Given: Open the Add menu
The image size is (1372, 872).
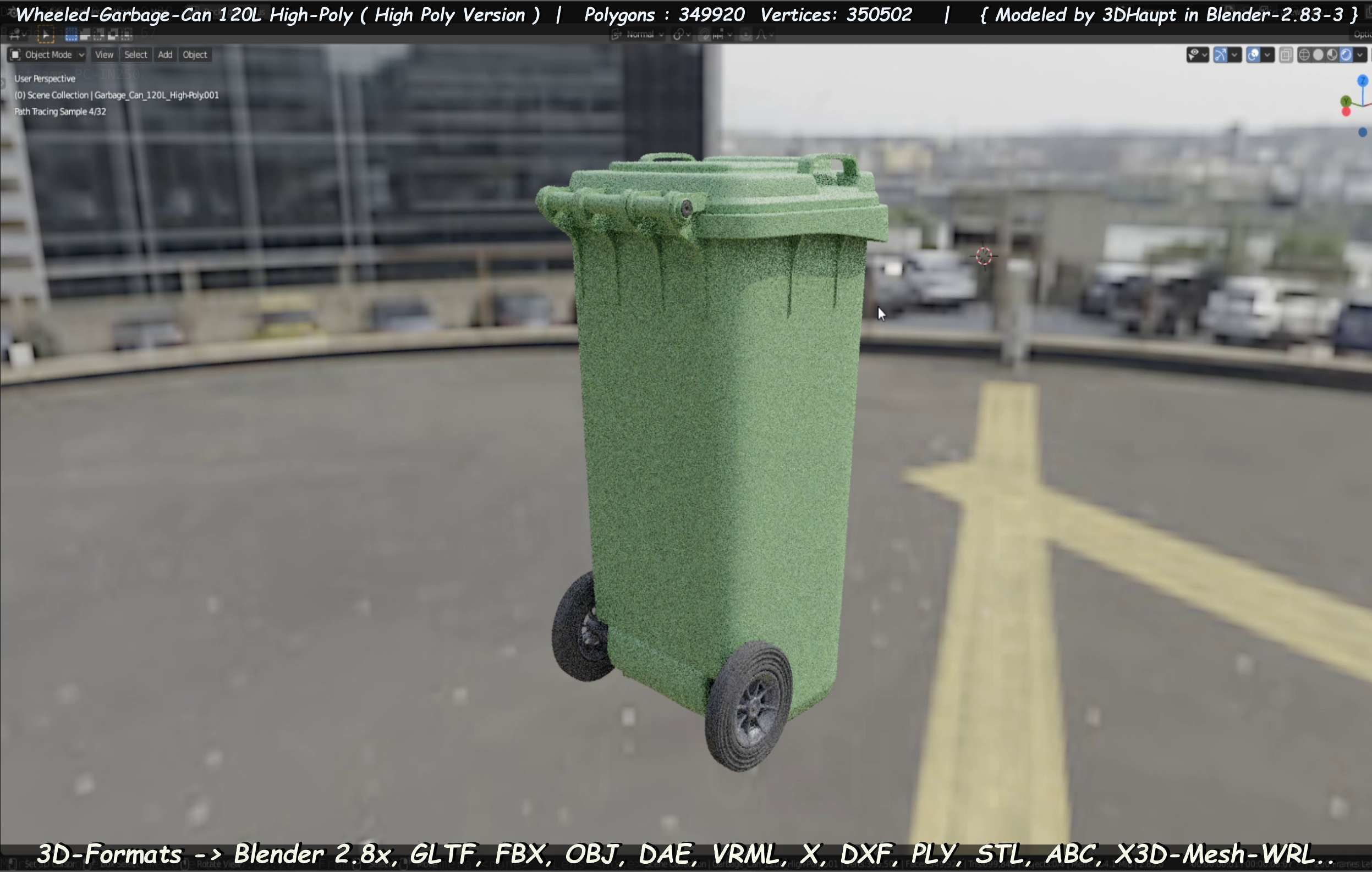Looking at the screenshot, I should pyautogui.click(x=165, y=54).
